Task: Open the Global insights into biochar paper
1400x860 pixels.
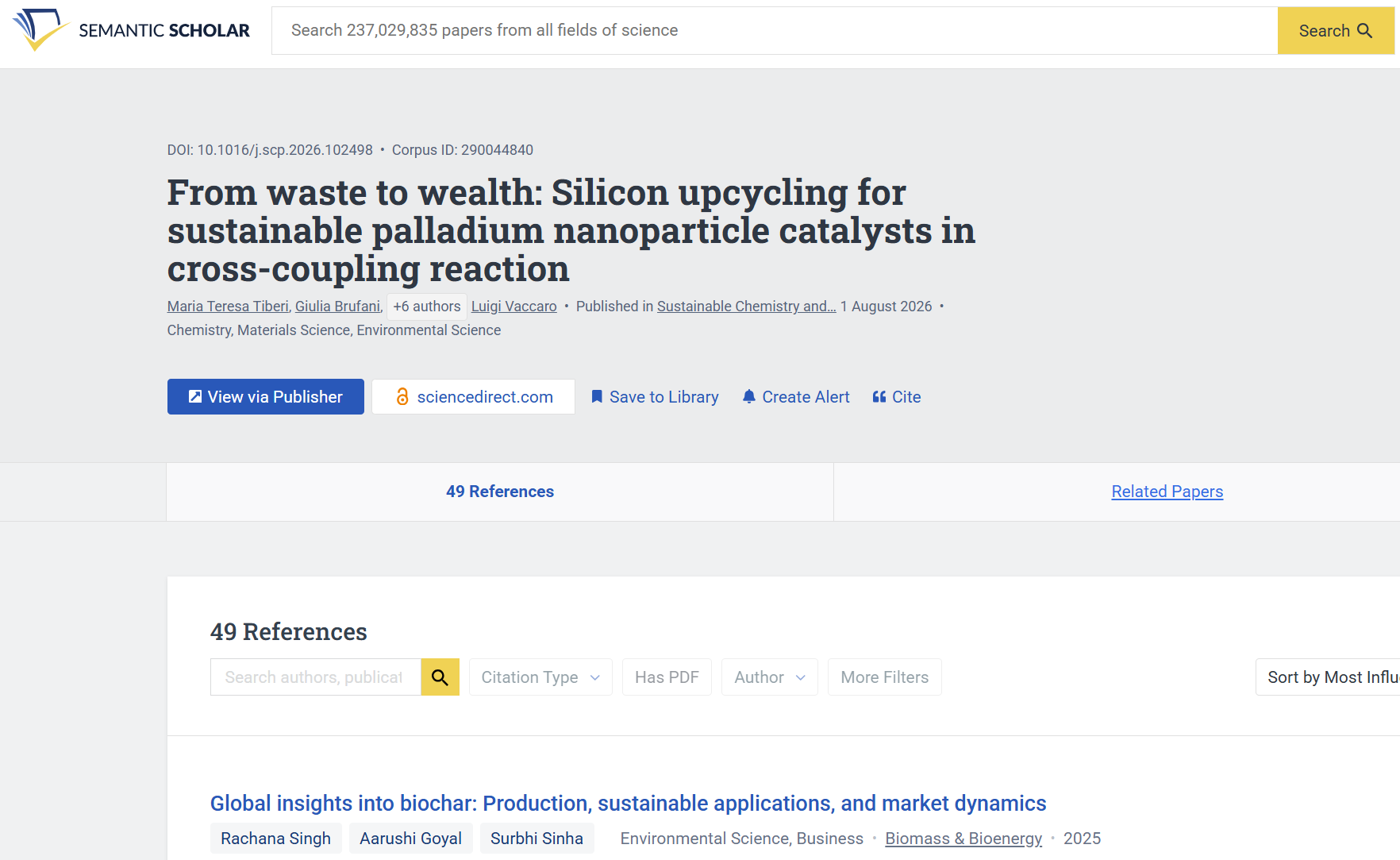Action: [x=629, y=803]
